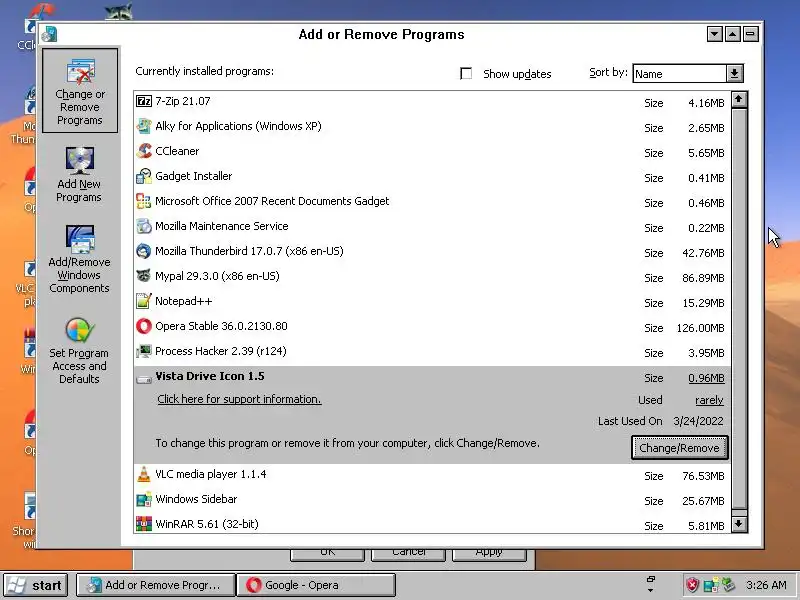Click the network computers tray icon

(x=710, y=585)
